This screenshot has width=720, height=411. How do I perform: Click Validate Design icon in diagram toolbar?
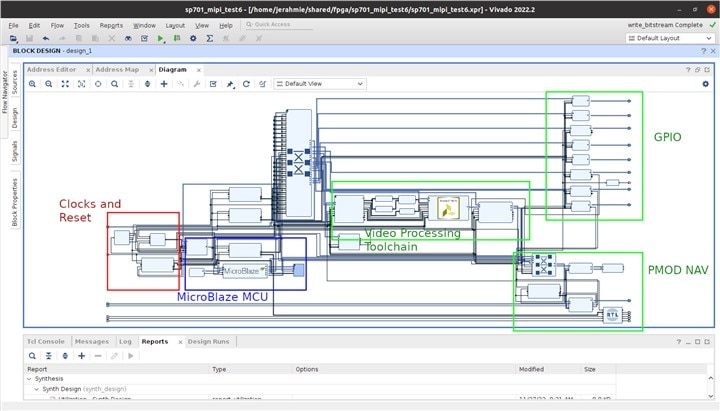[213, 84]
